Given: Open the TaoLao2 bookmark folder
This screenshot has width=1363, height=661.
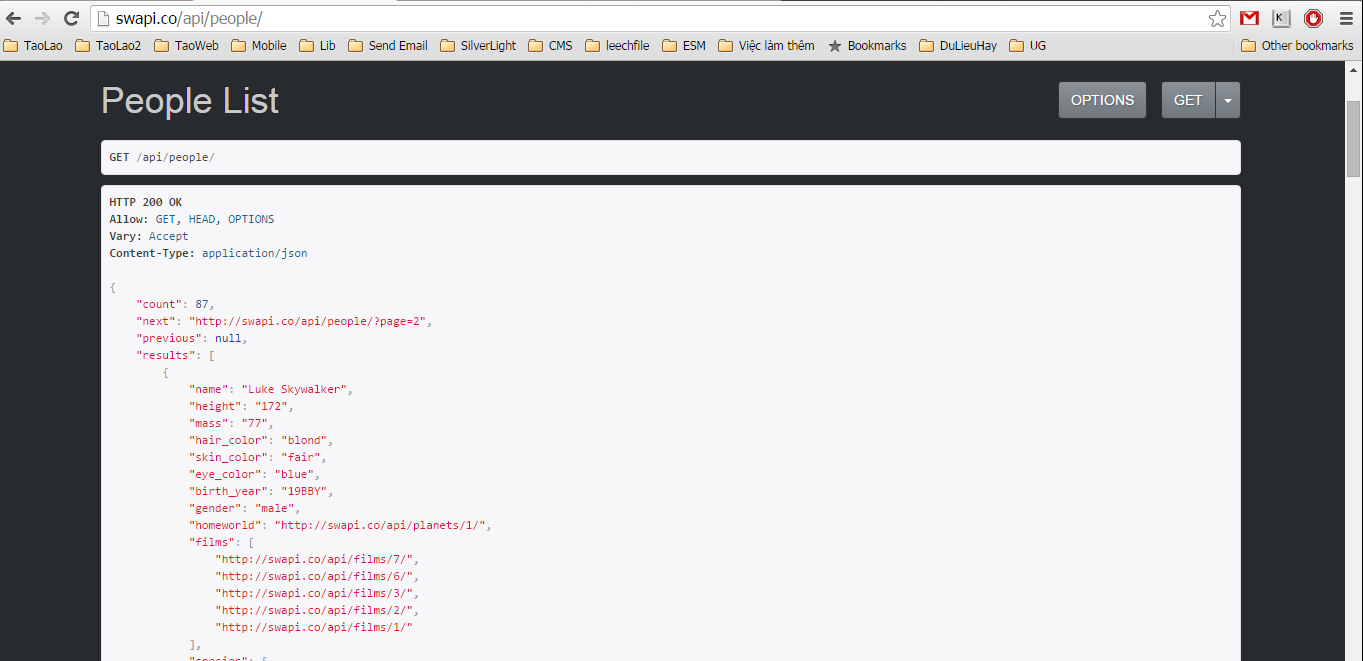Looking at the screenshot, I should (108, 45).
